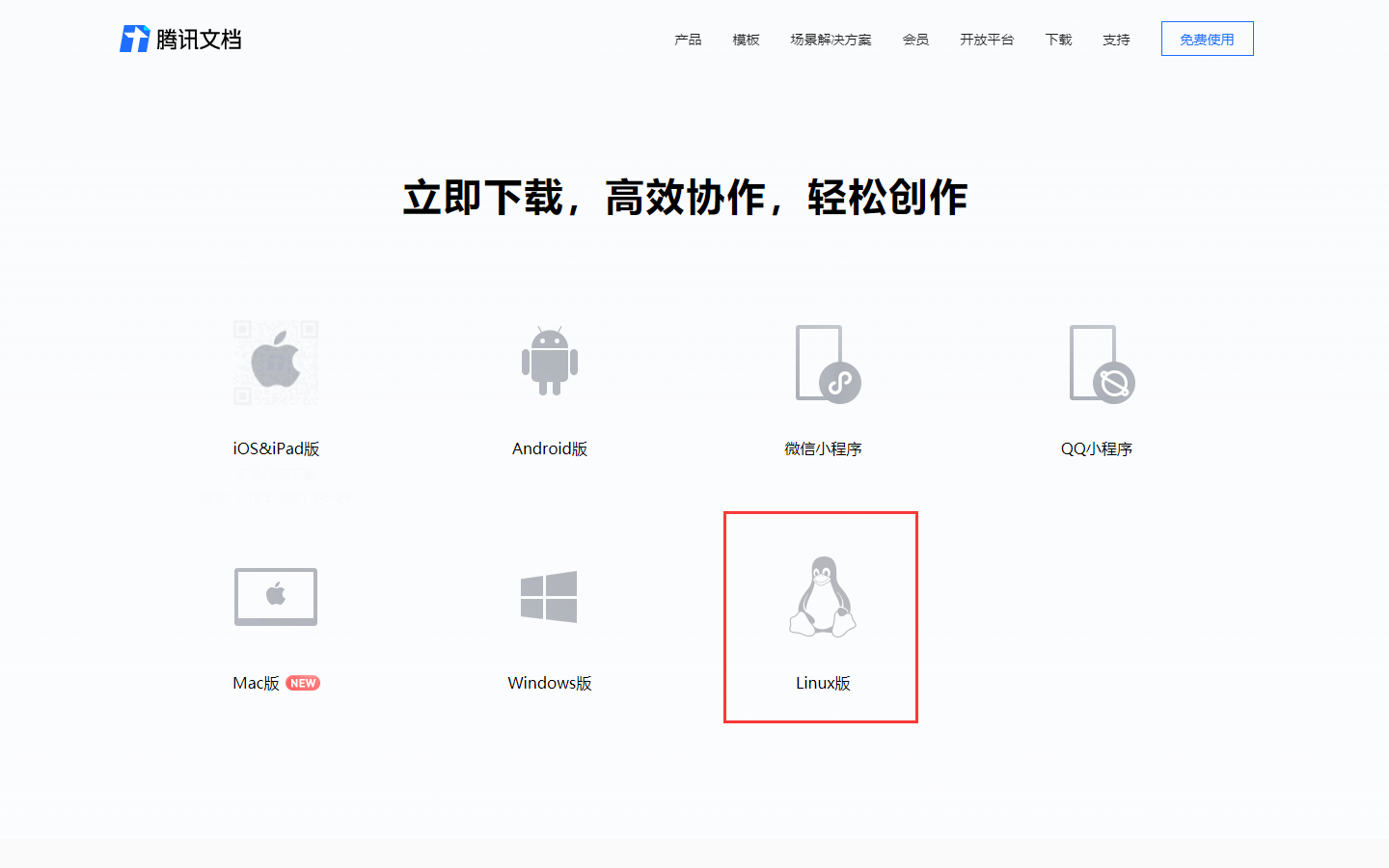Open the 微信小程序 label link
The width and height of the screenshot is (1389, 868).
coord(823,448)
